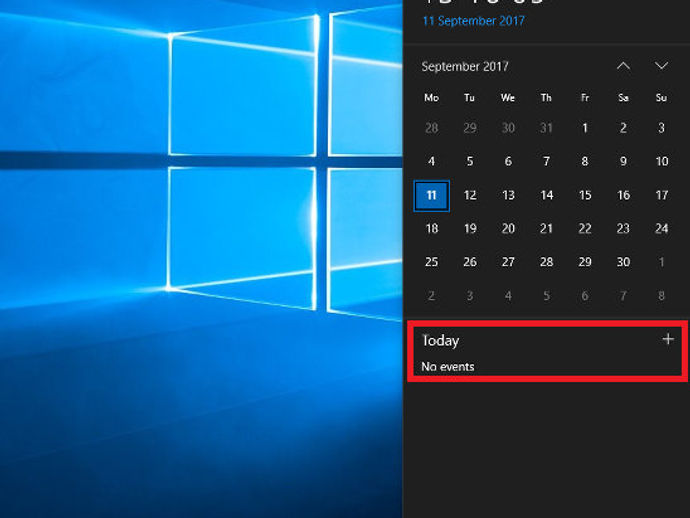Select September 23 in the calendar
Image resolution: width=690 pixels, height=518 pixels.
pyautogui.click(x=623, y=228)
